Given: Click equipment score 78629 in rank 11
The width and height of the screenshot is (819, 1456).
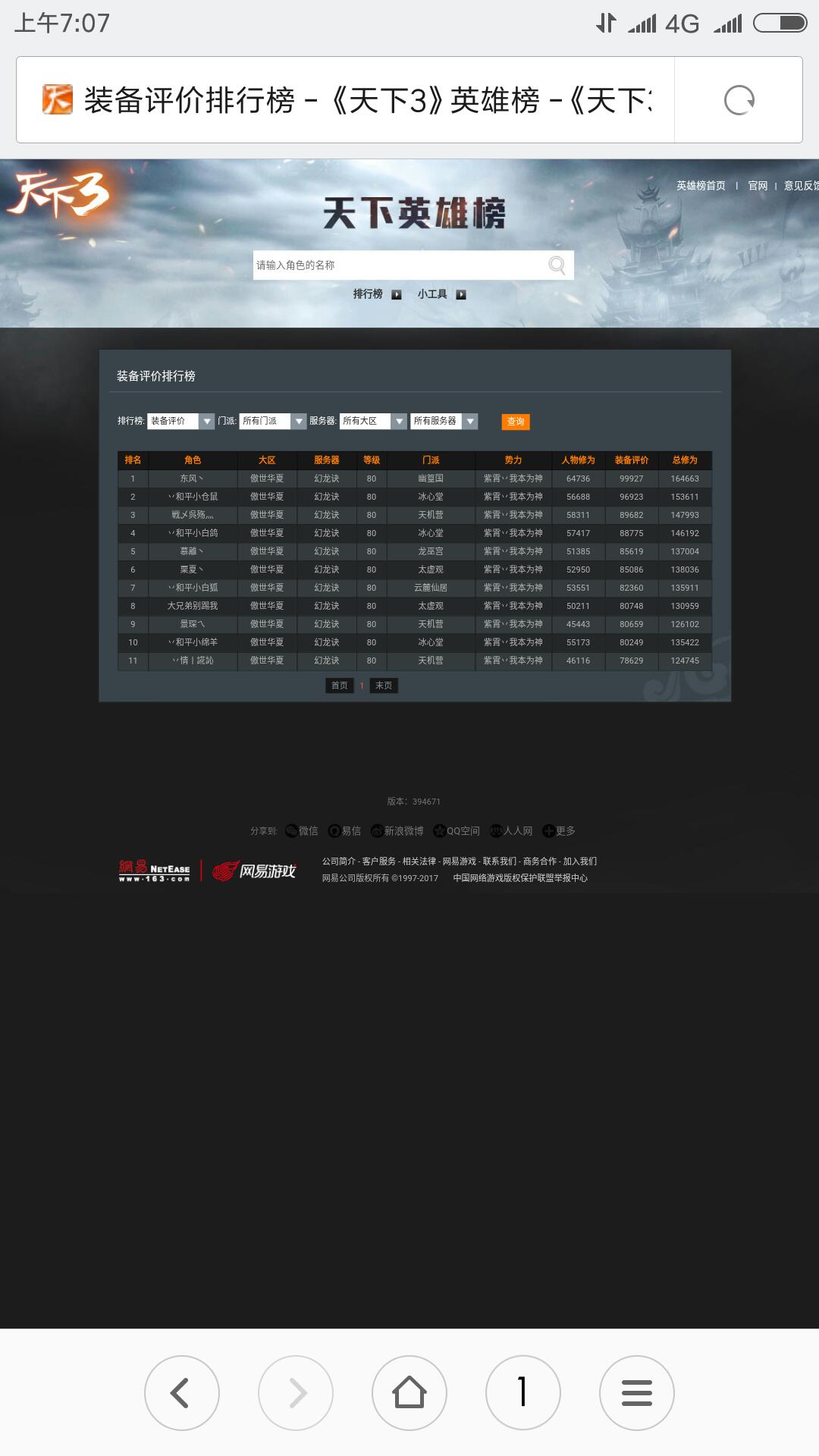Looking at the screenshot, I should pos(631,661).
